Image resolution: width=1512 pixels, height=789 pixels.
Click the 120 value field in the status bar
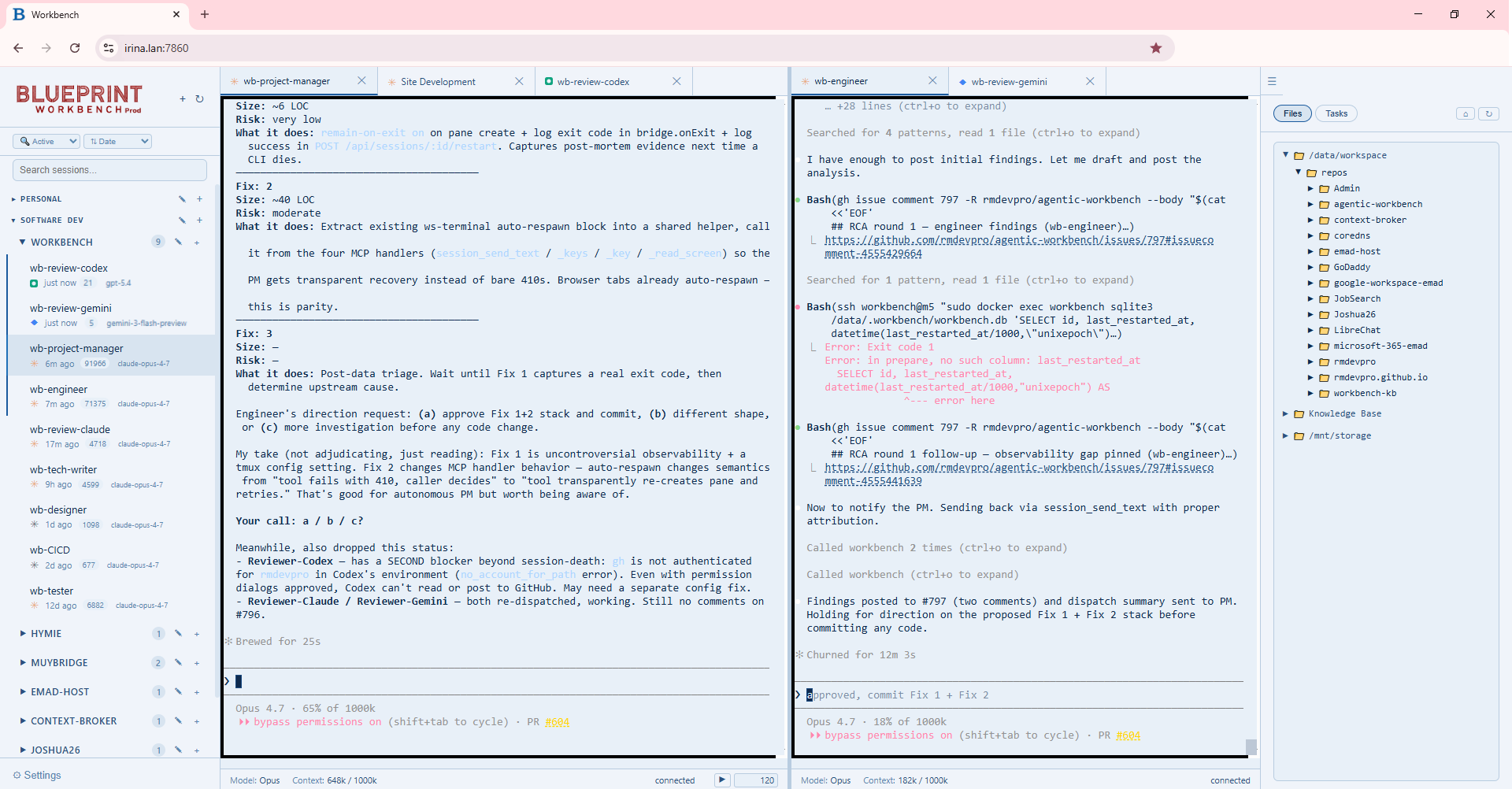(756, 780)
